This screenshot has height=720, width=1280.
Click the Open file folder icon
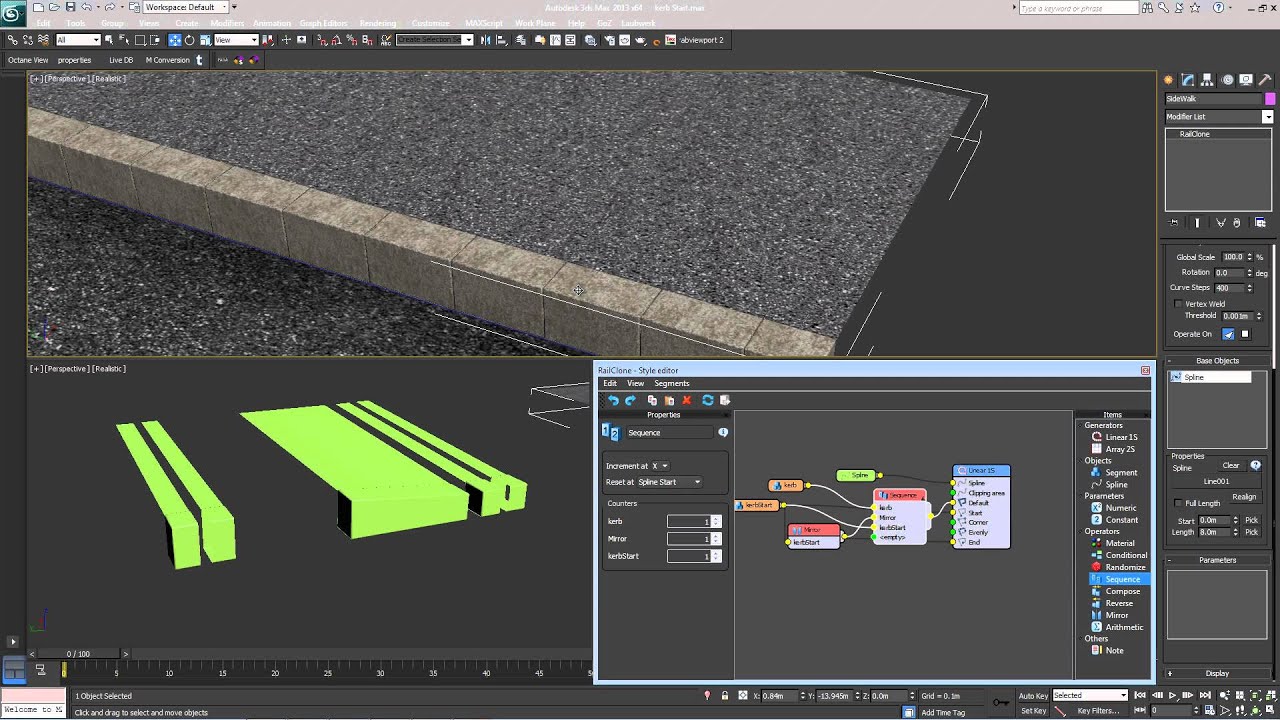pos(53,7)
